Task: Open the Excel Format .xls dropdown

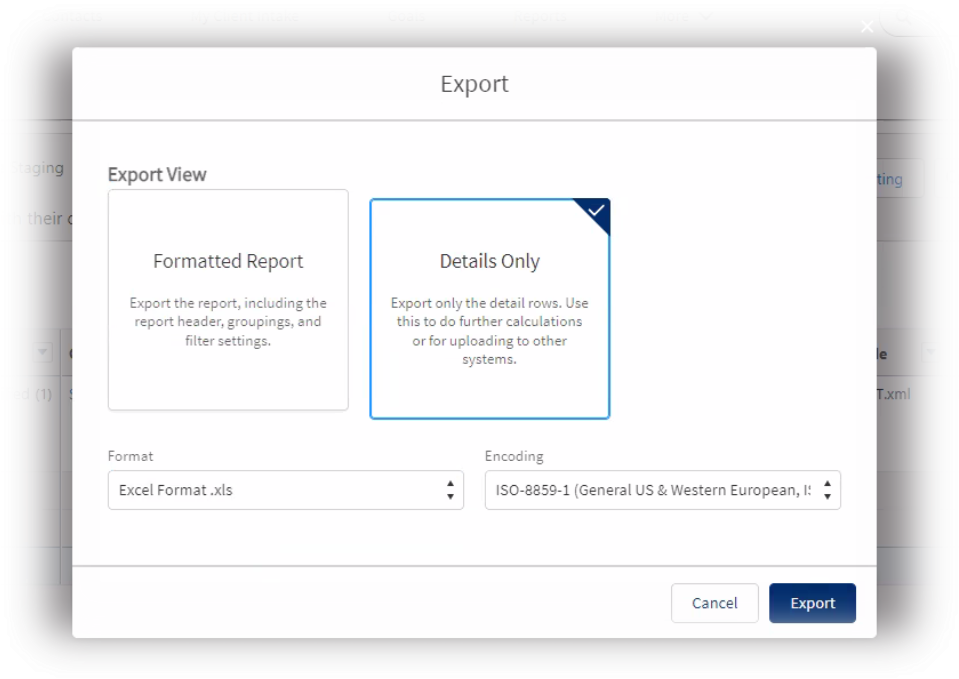Action: pos(285,490)
